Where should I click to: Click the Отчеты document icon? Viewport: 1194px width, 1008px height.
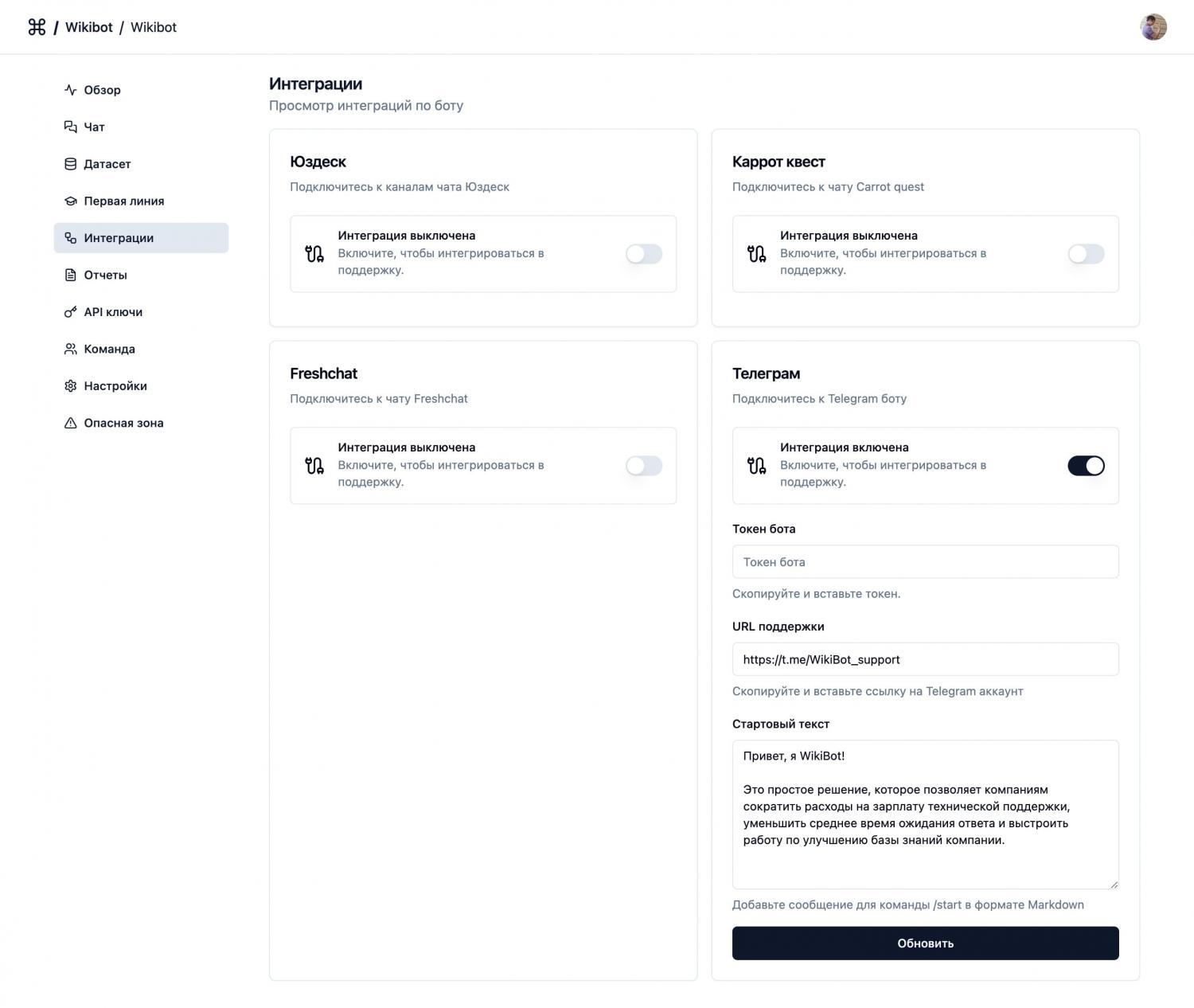[70, 275]
